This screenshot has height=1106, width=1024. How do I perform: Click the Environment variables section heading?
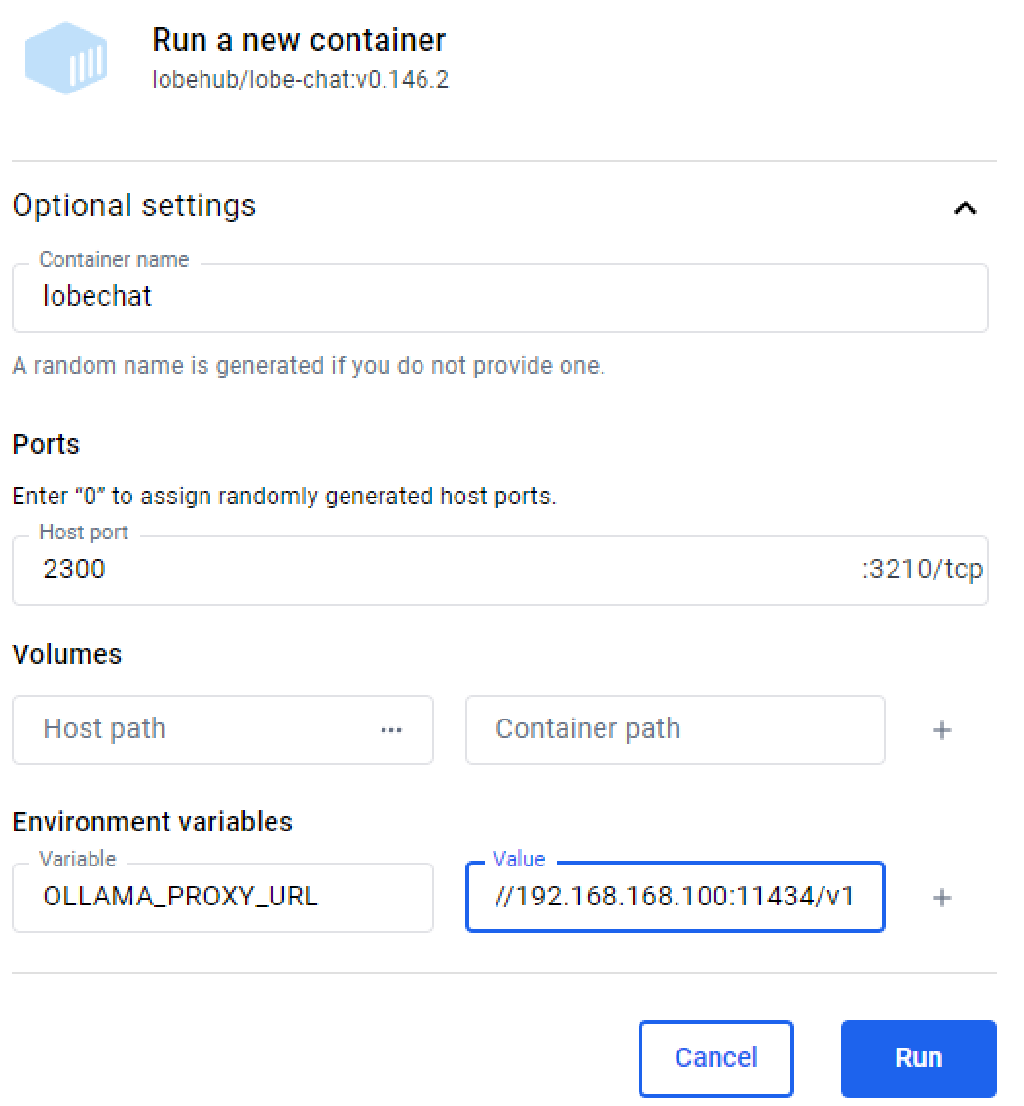[152, 822]
